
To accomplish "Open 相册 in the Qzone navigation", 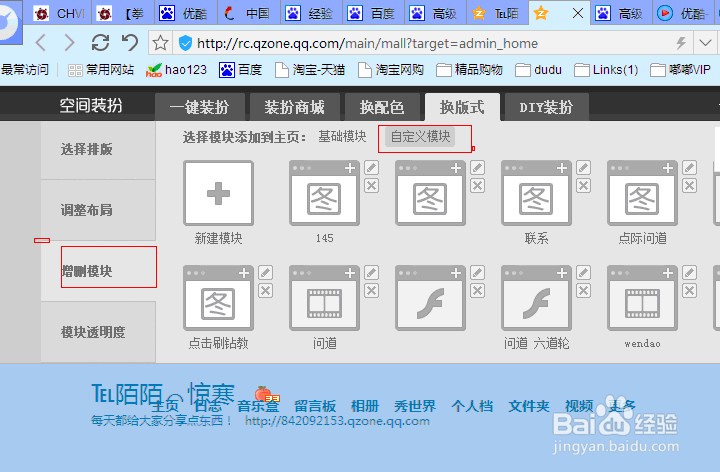I will [365, 406].
